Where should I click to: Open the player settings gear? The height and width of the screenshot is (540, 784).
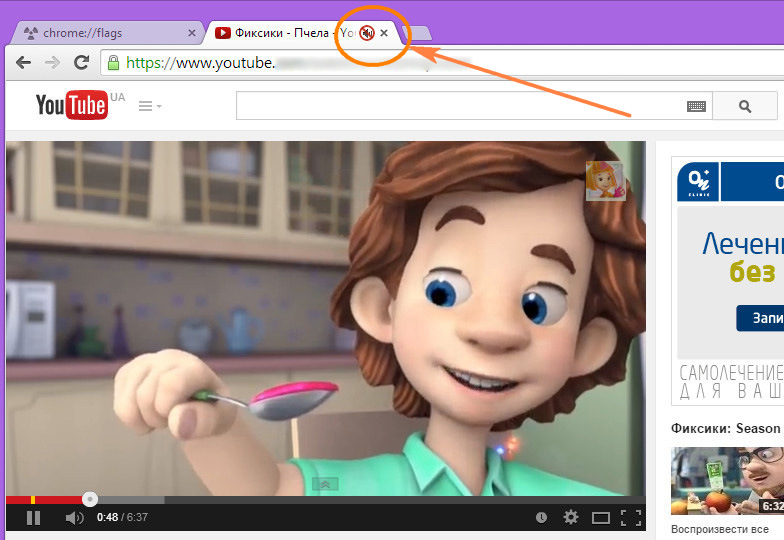(x=570, y=517)
